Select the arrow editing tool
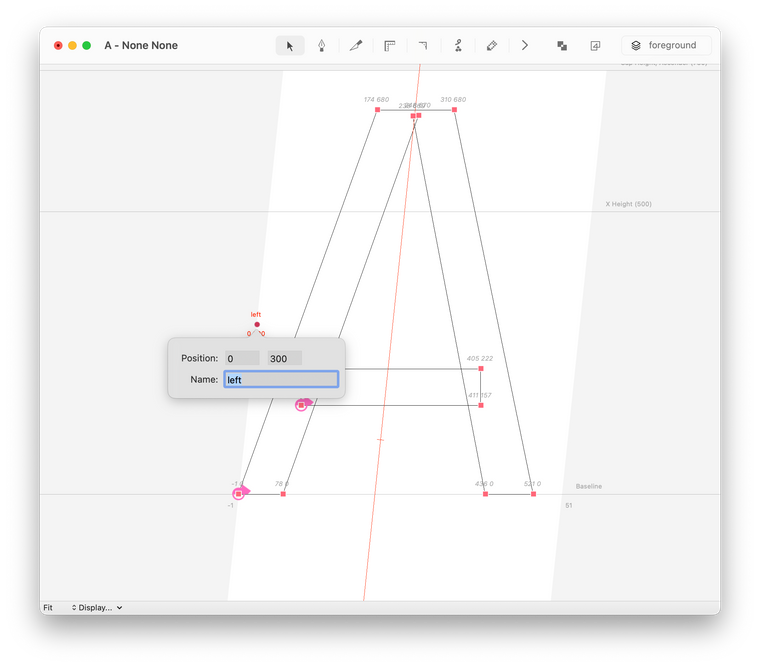Image resolution: width=760 pixels, height=667 pixels. click(290, 46)
